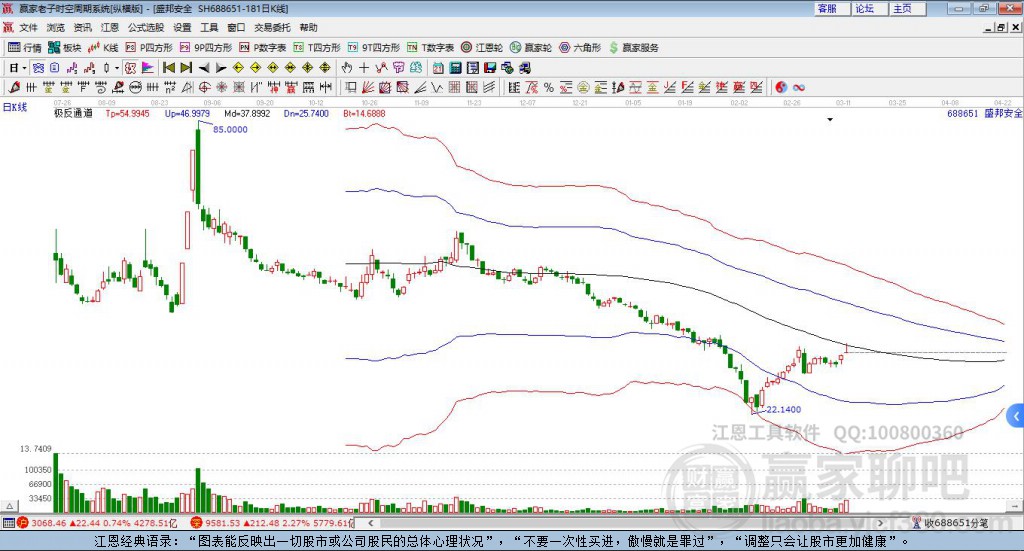Open 赢家服务 with the dollar icon
This screenshot has height=551, width=1024.
(634, 48)
